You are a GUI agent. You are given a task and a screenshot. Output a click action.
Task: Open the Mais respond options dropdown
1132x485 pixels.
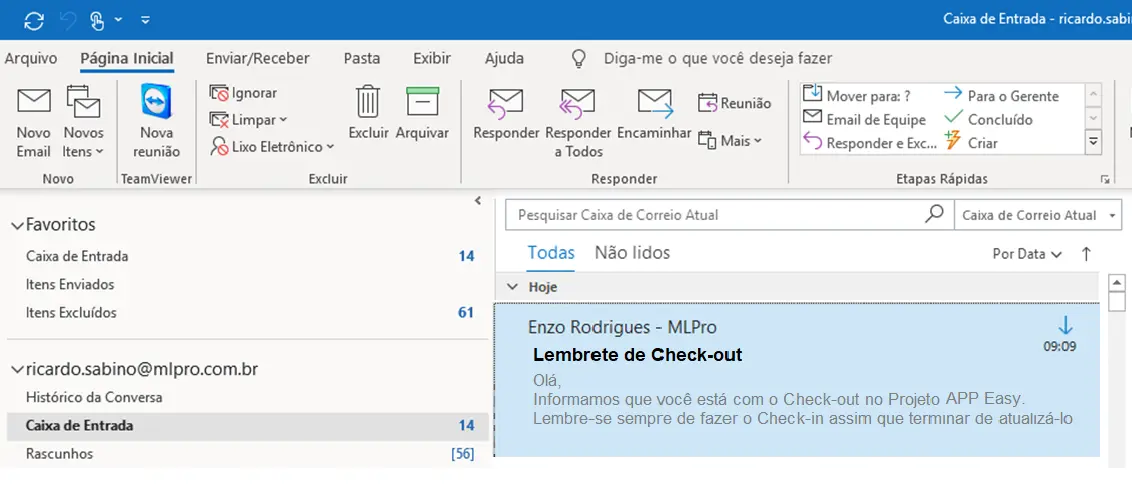(731, 141)
